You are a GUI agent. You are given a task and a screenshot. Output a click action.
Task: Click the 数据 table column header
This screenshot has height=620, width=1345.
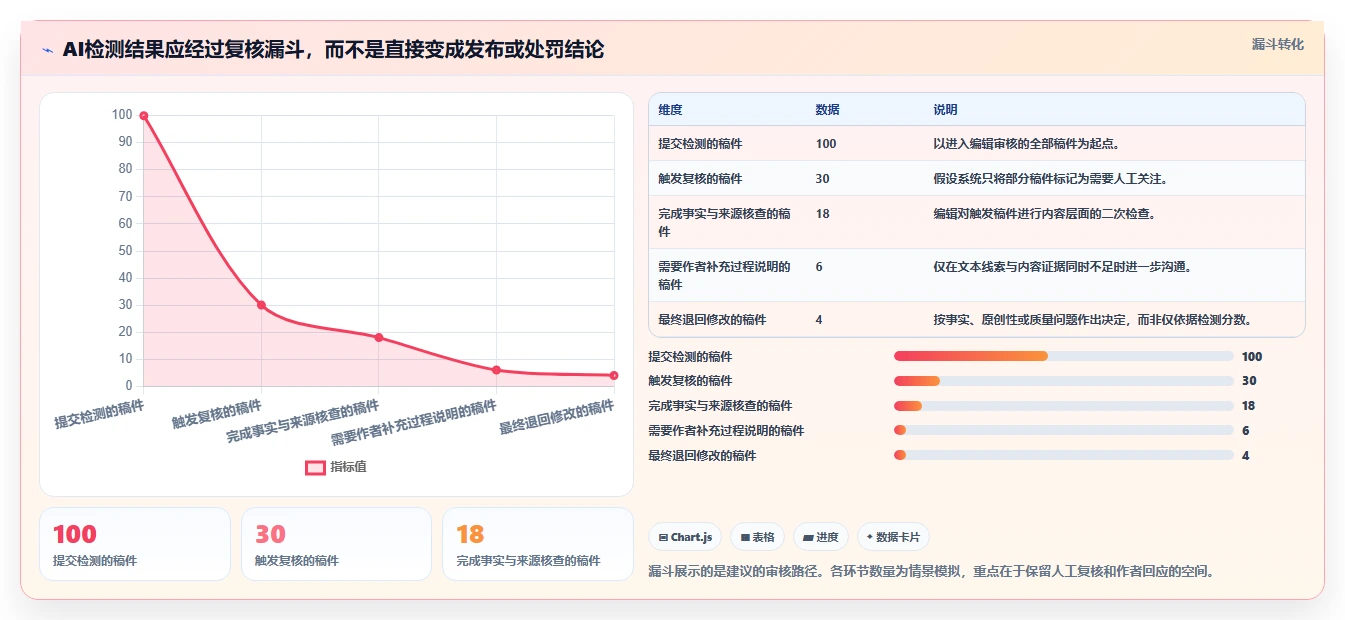point(827,110)
